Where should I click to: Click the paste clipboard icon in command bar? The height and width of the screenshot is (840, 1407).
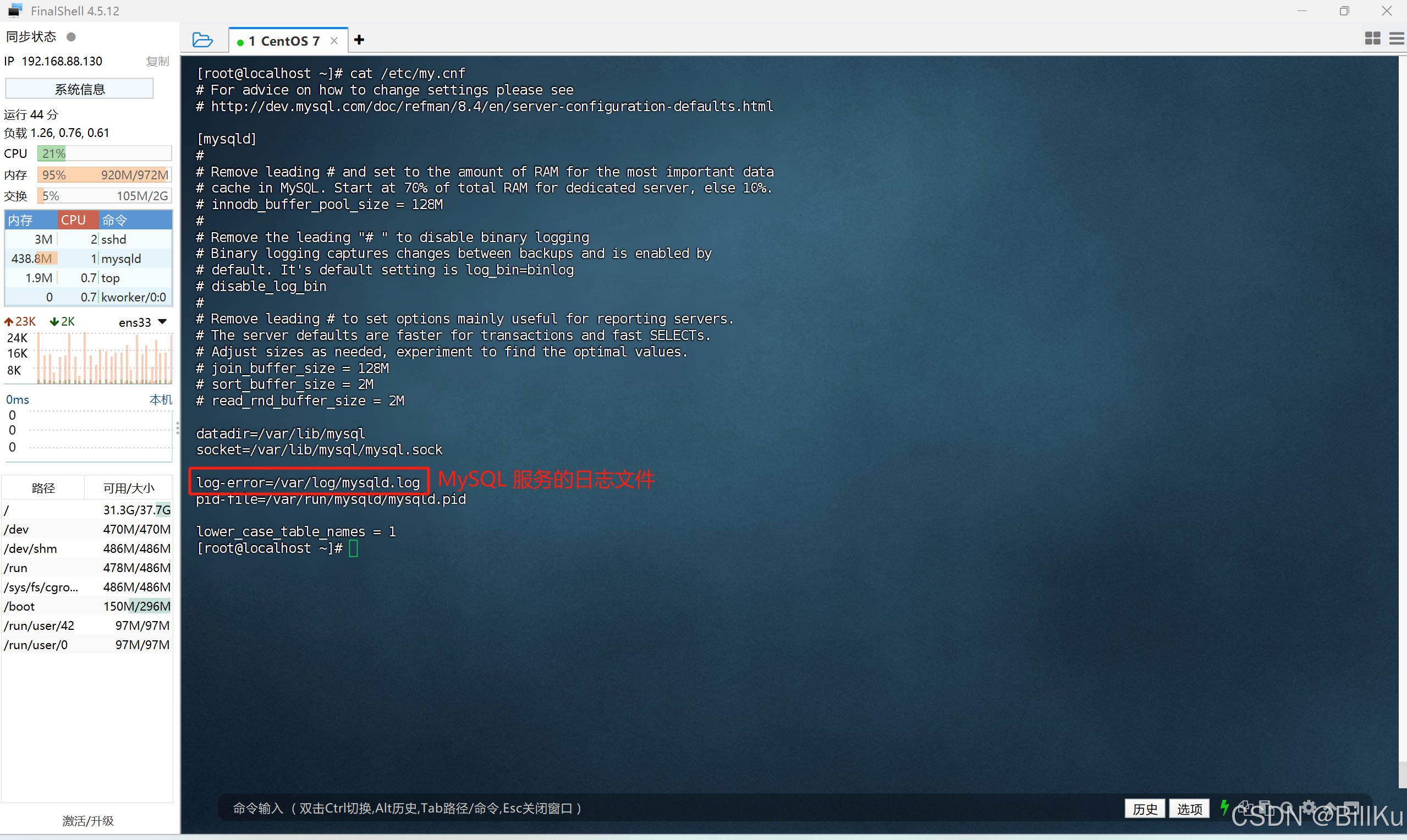pyautogui.click(x=1266, y=807)
